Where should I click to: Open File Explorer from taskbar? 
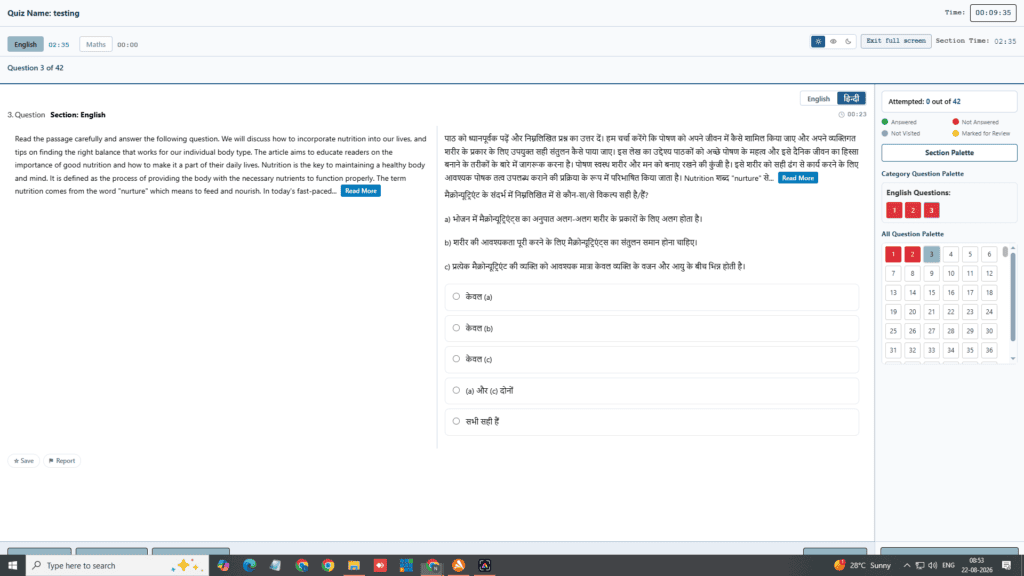click(354, 566)
